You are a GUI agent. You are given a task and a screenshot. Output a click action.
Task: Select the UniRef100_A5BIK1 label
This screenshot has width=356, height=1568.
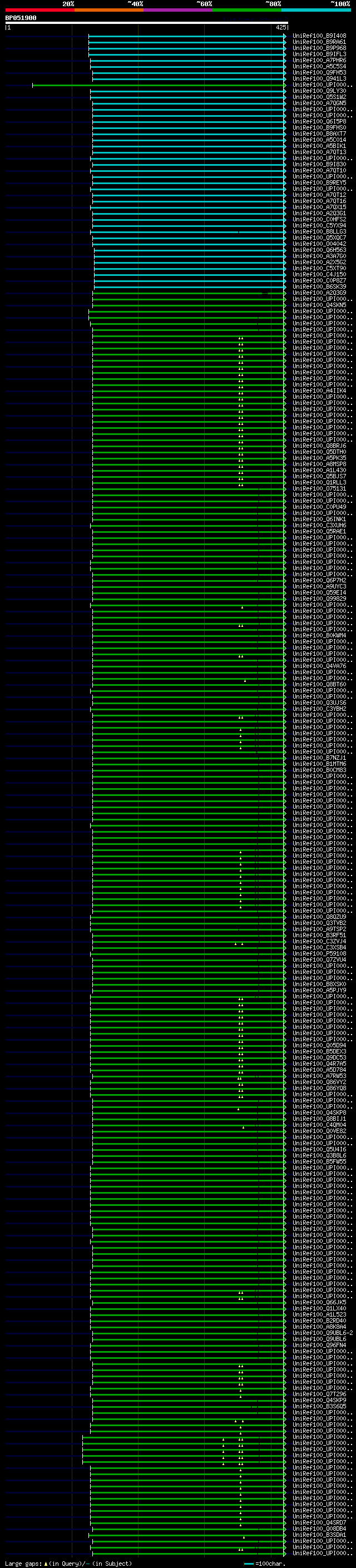(x=319, y=146)
